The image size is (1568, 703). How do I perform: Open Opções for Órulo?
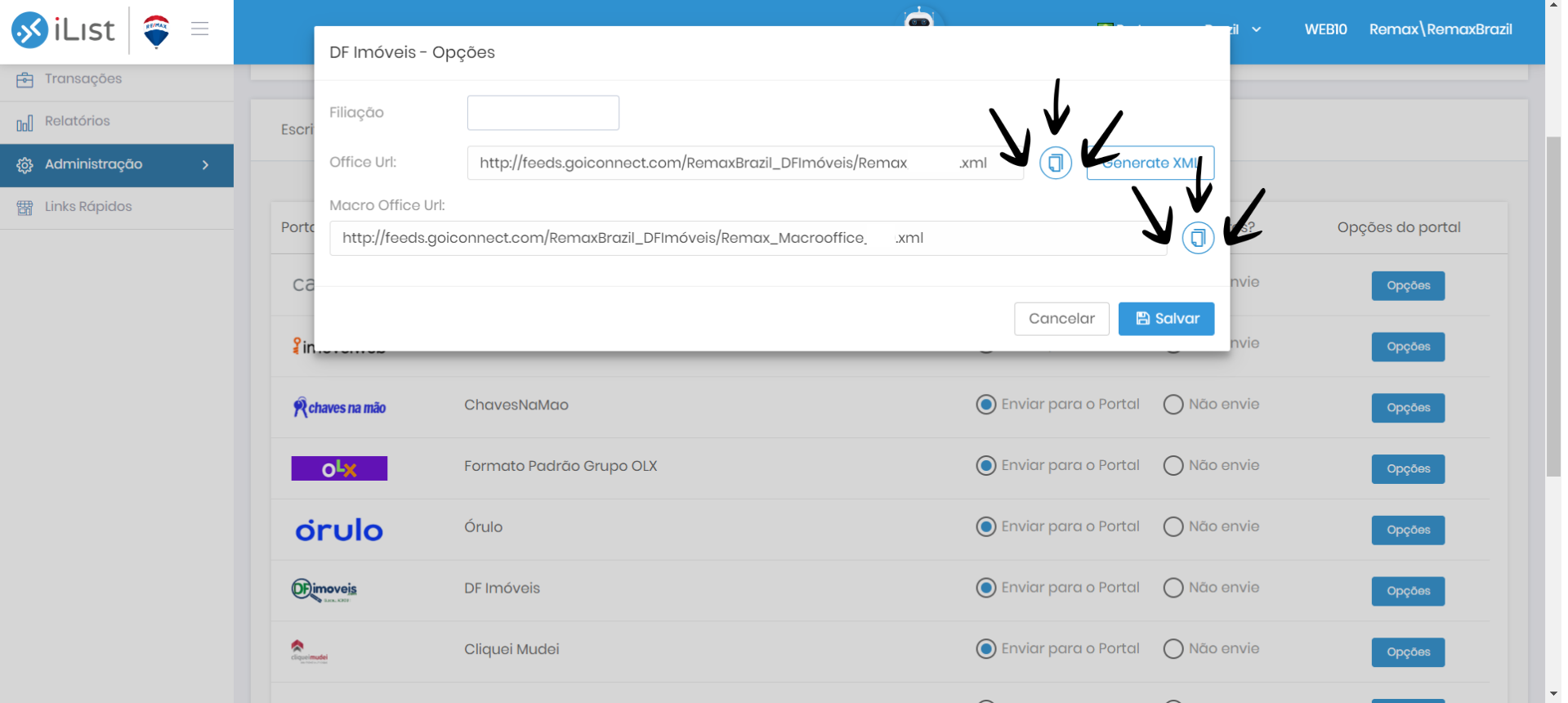coord(1408,530)
